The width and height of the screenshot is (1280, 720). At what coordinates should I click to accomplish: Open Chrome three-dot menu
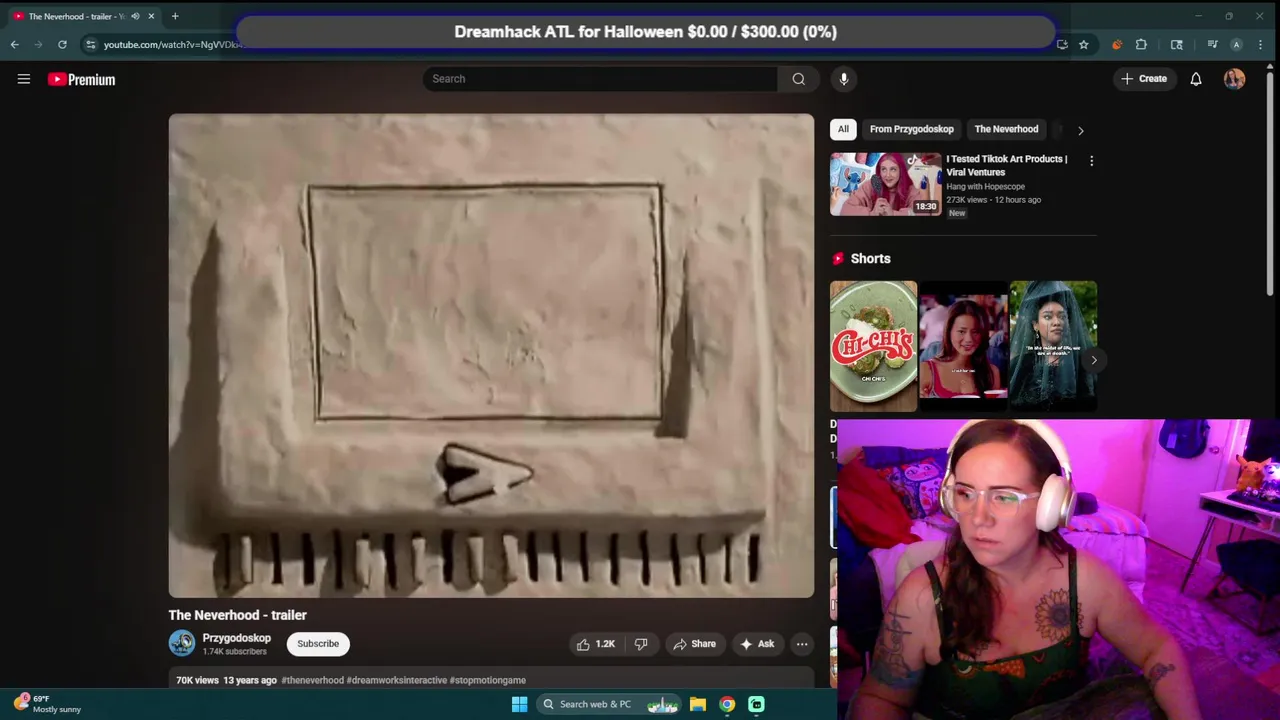click(1261, 44)
